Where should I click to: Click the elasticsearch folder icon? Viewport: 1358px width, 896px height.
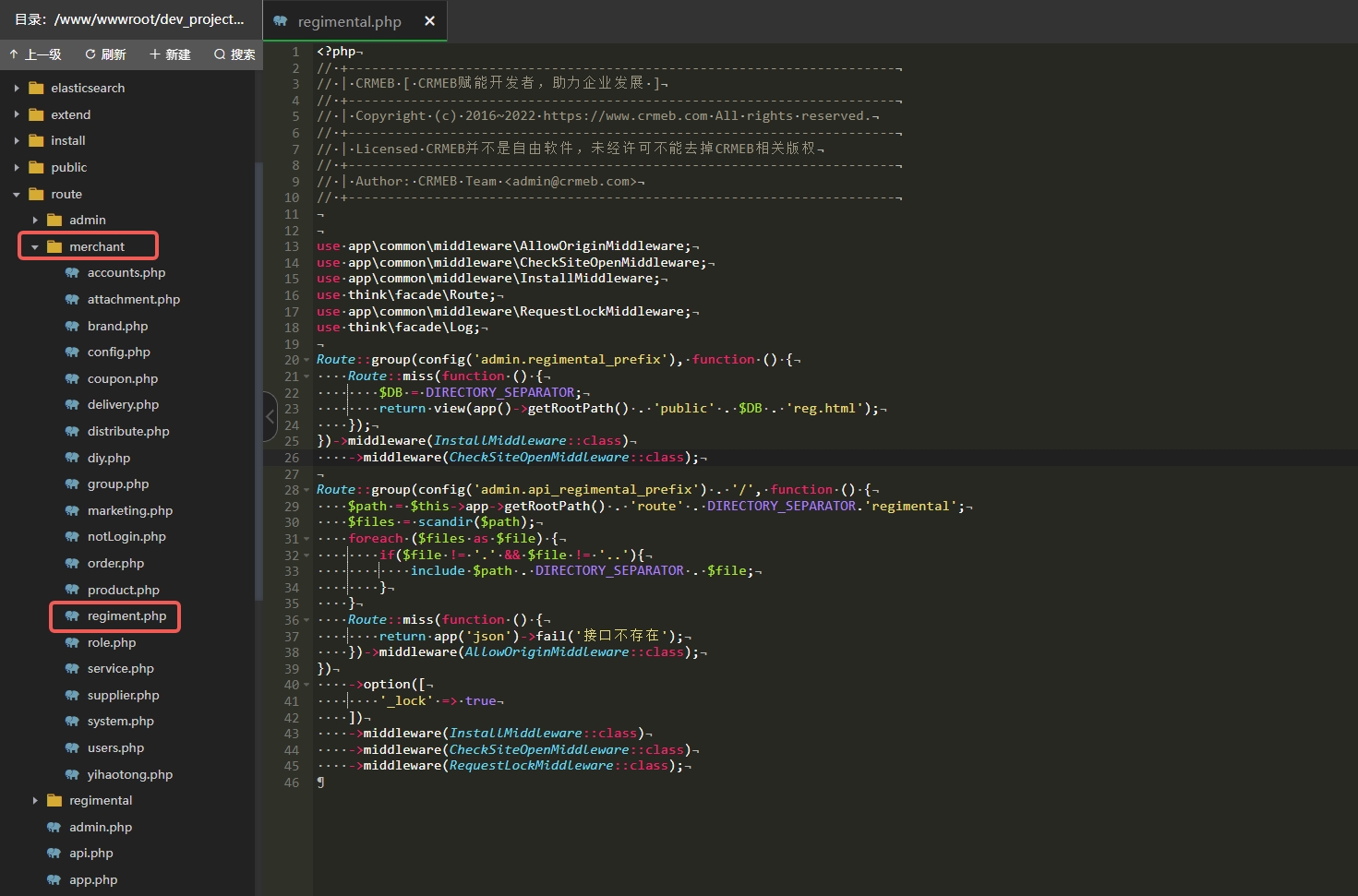pyautogui.click(x=36, y=88)
